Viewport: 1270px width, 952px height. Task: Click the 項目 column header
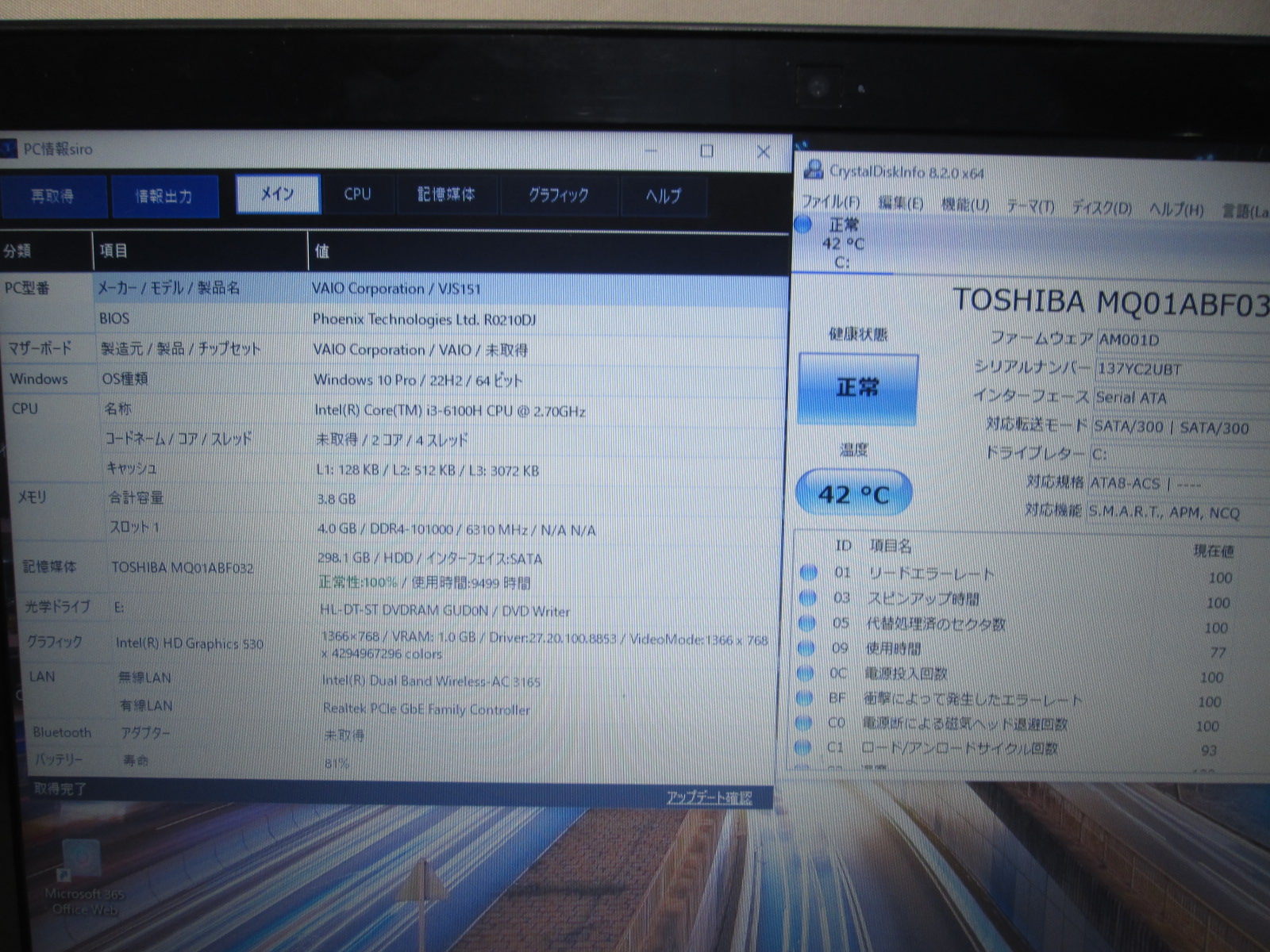[200, 251]
